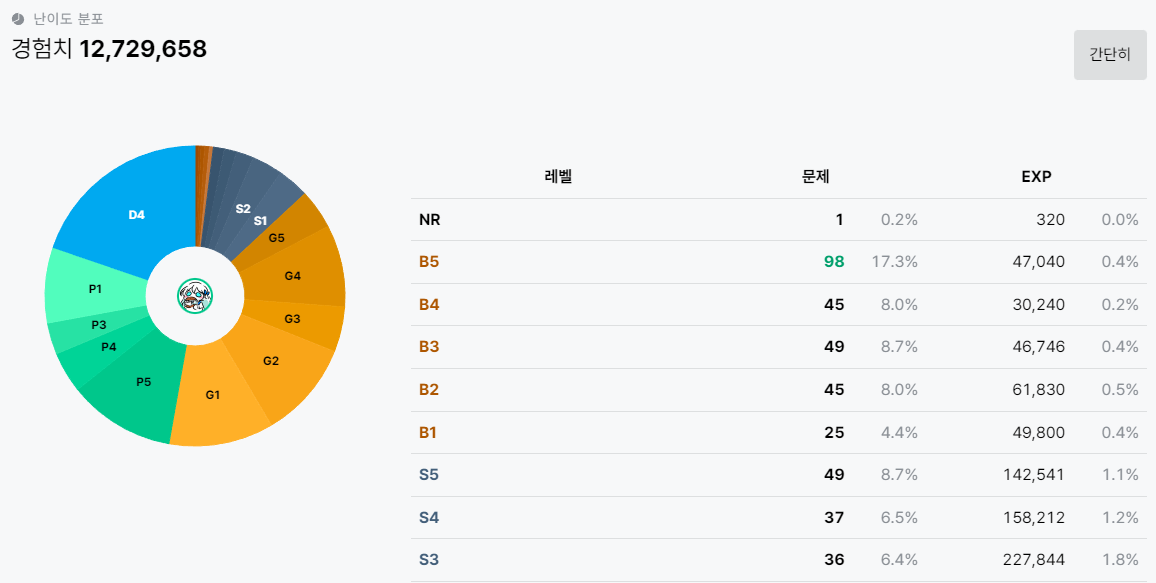Click the B5 level label in the table

[427, 262]
